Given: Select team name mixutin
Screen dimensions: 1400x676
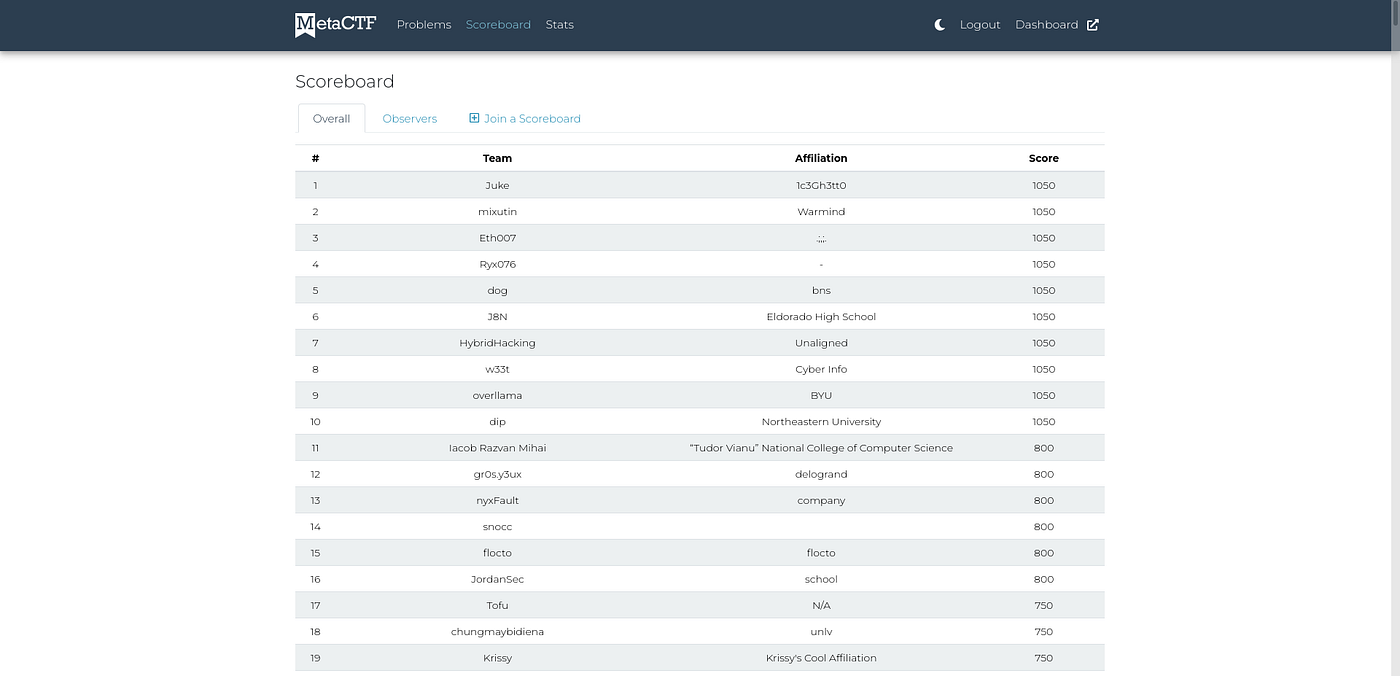Looking at the screenshot, I should pos(497,212).
